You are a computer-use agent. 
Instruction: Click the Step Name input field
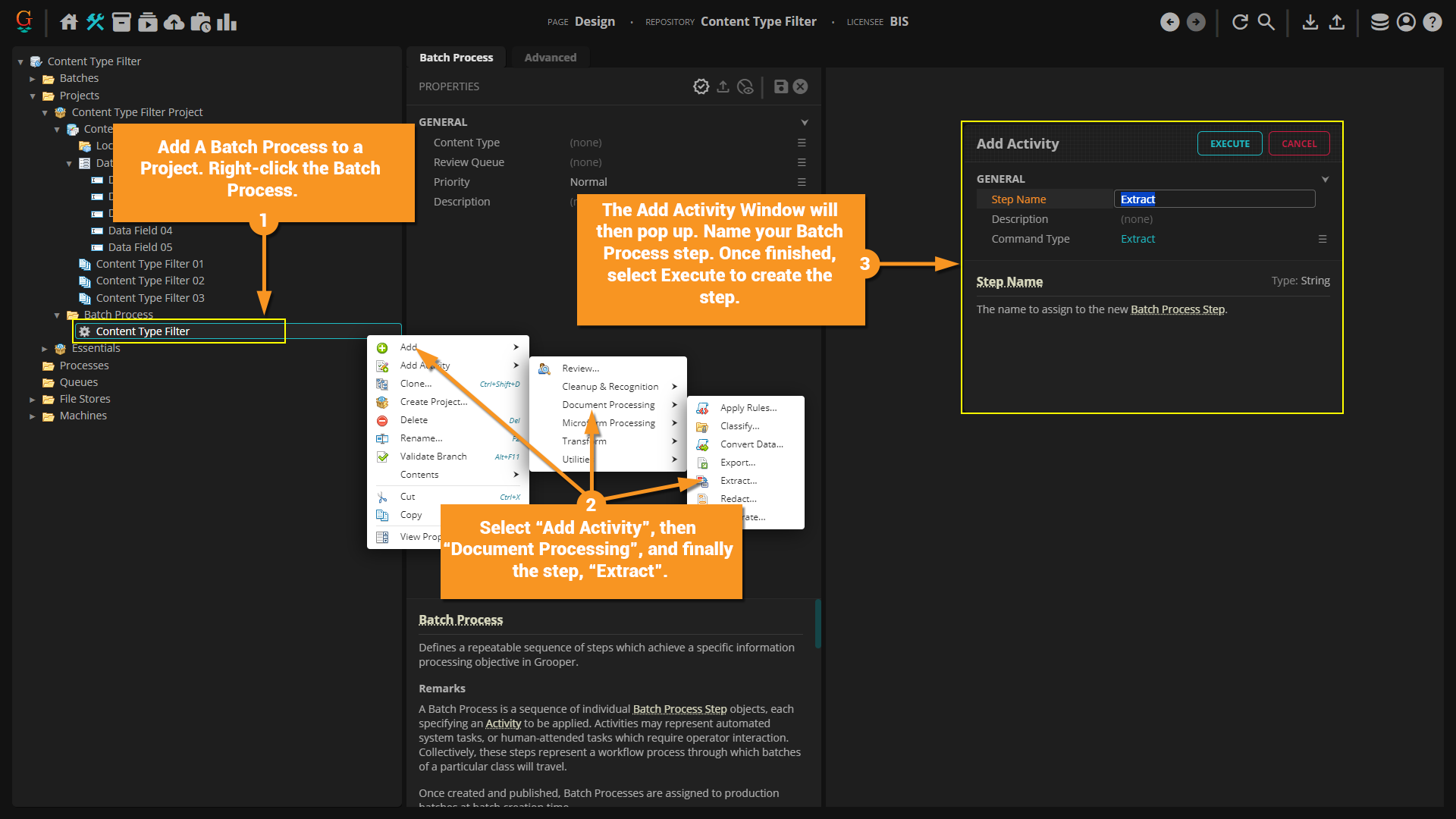1214,199
